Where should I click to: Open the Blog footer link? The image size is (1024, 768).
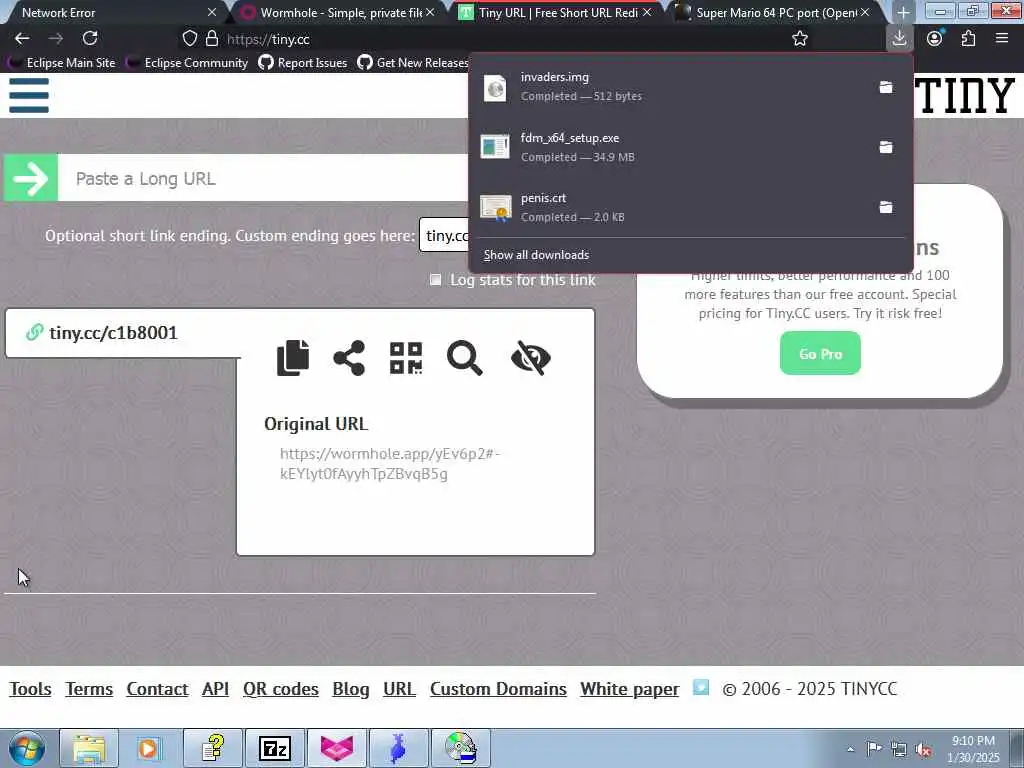[x=351, y=689]
